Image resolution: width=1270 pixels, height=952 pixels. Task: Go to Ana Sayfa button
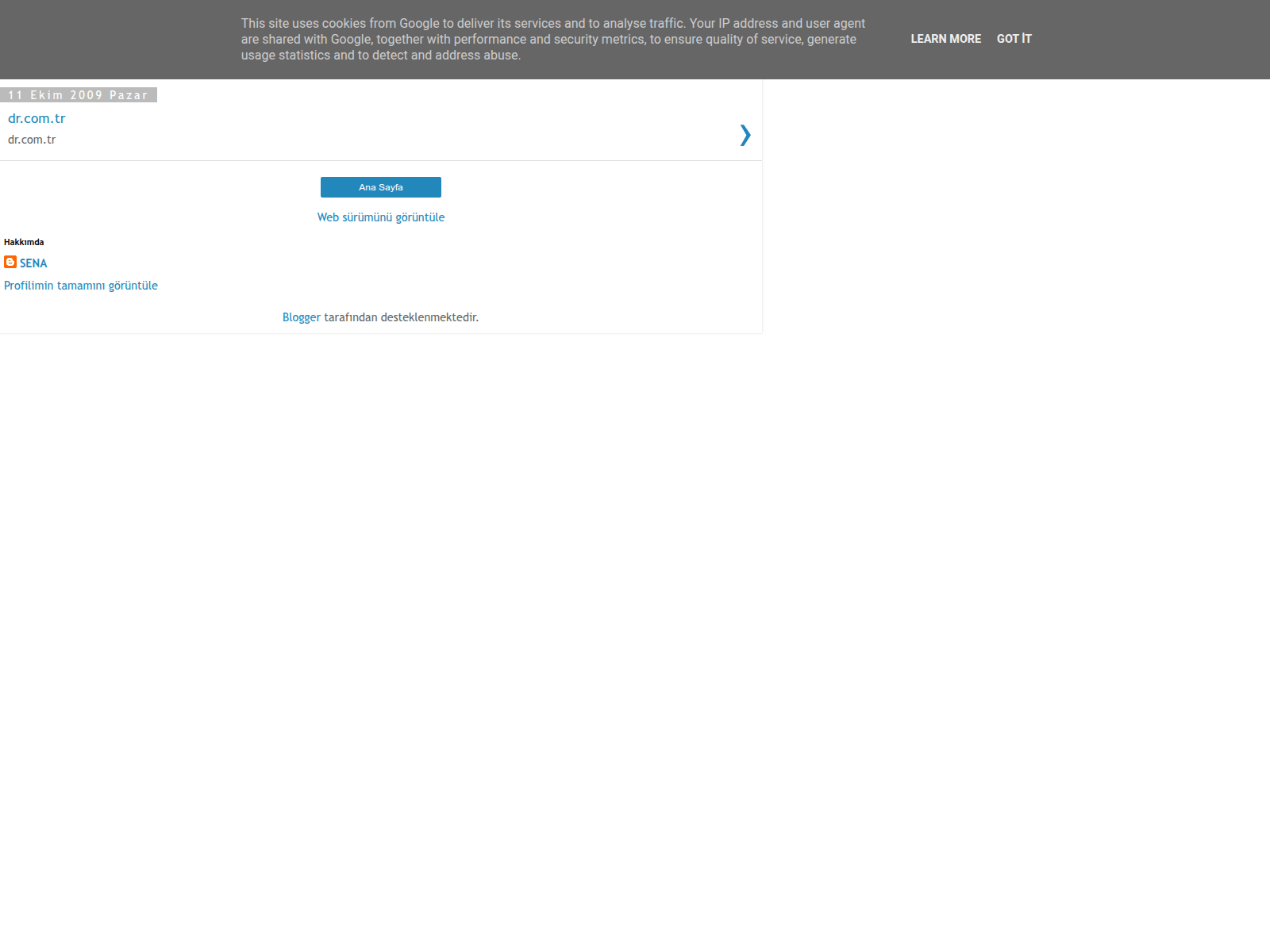(x=381, y=187)
